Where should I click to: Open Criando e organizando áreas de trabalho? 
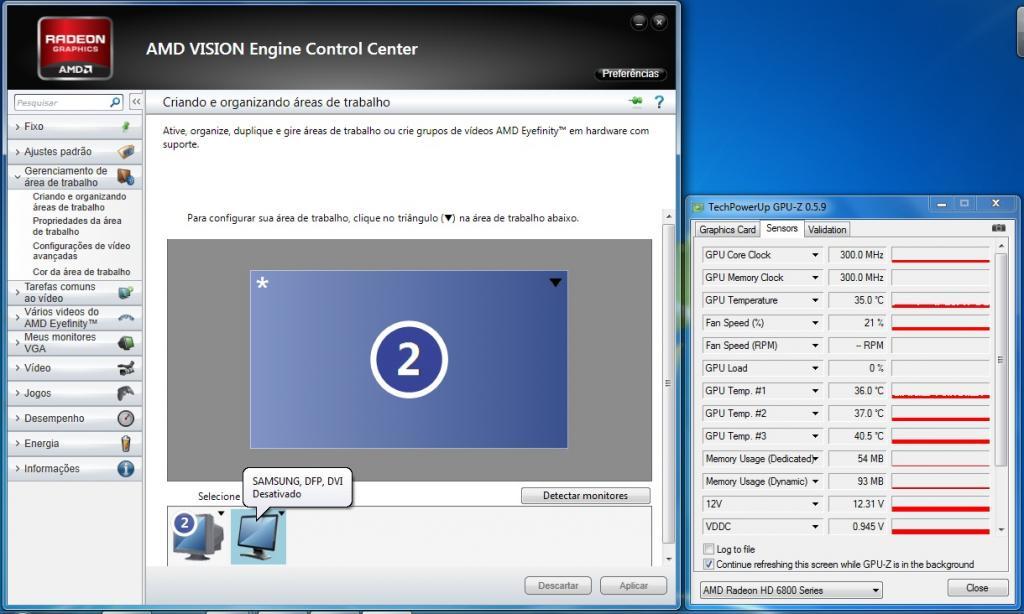tap(80, 202)
